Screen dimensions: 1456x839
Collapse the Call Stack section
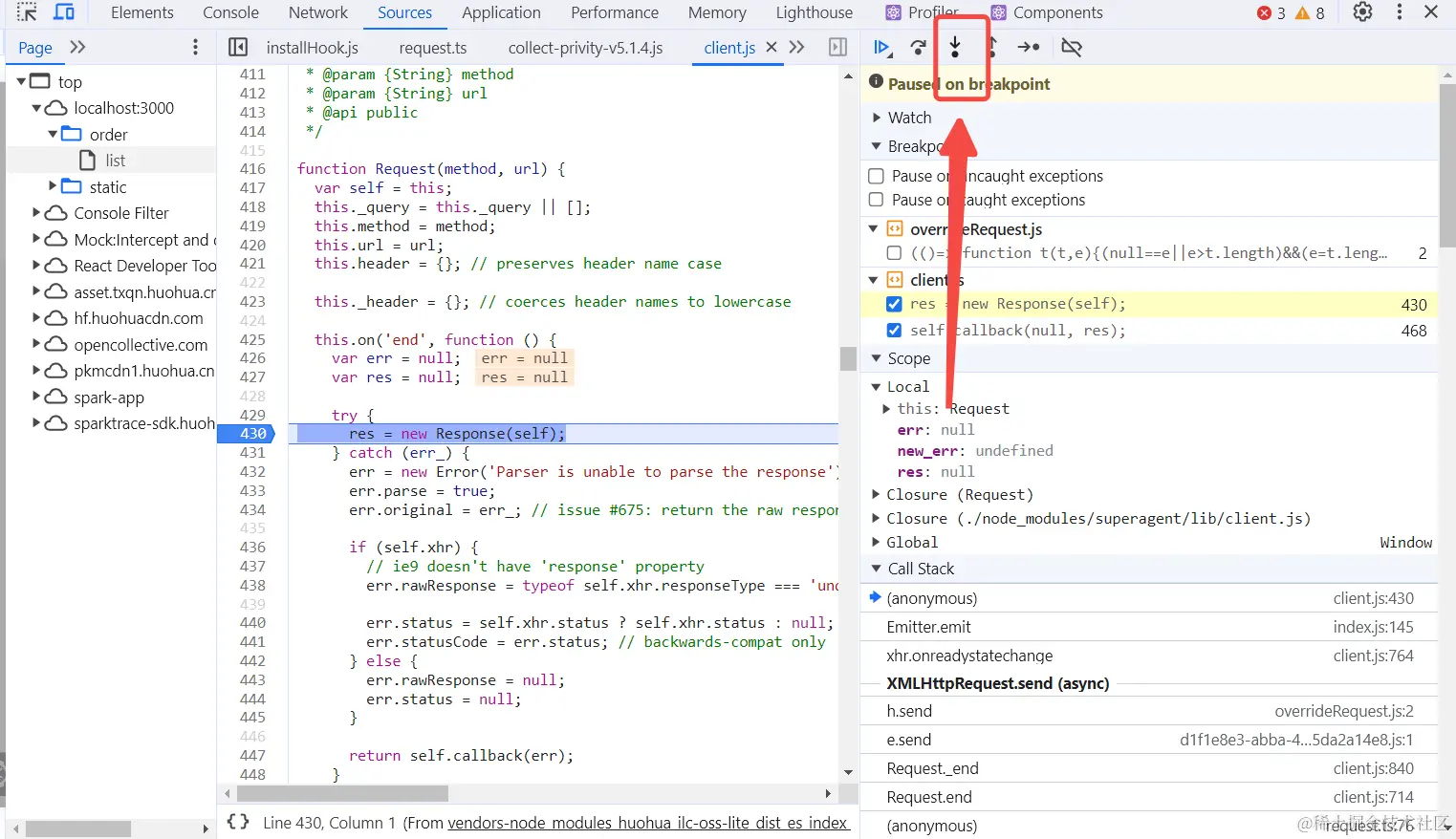coord(876,569)
